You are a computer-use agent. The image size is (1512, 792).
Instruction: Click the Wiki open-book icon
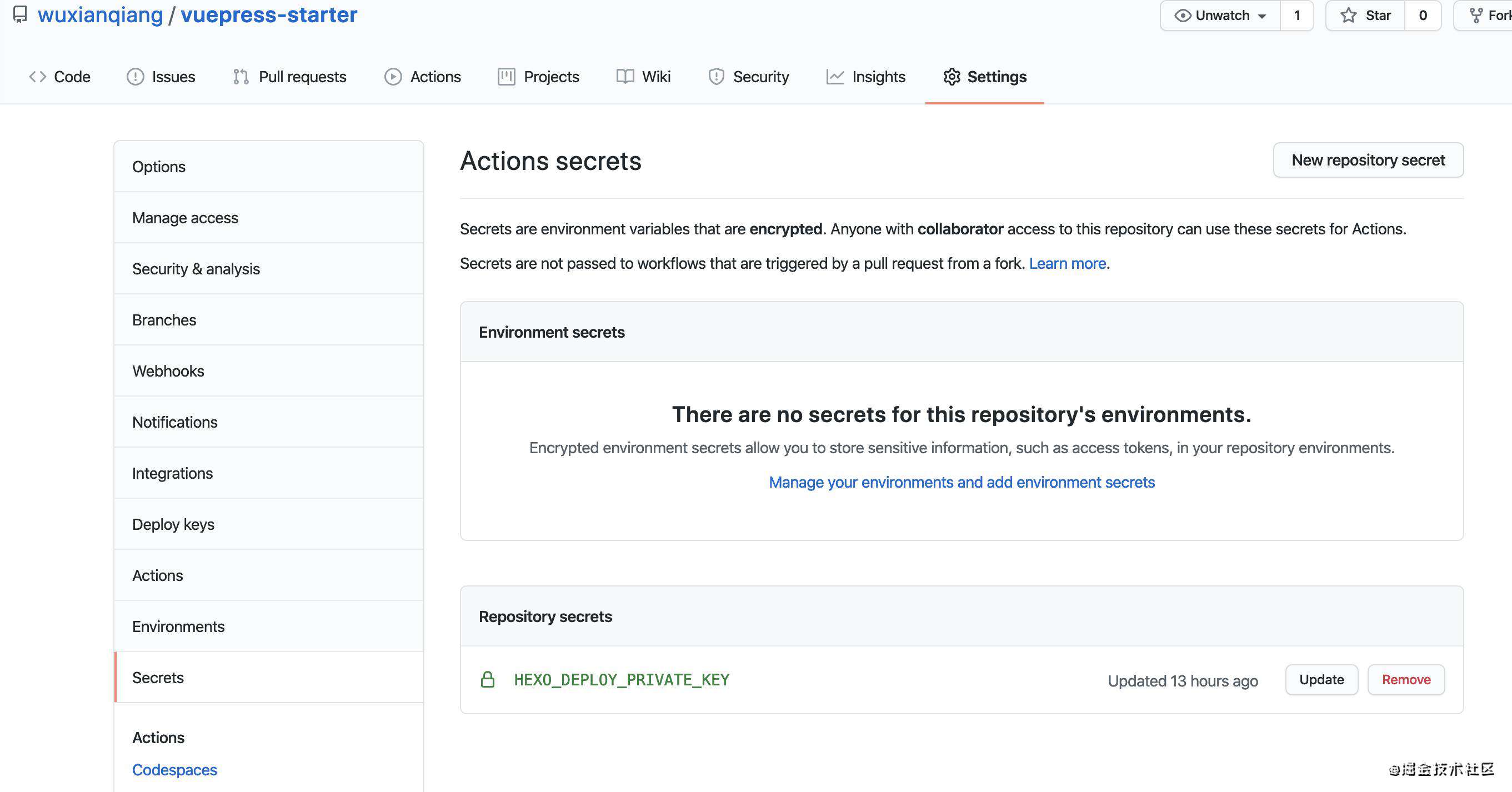tap(625, 76)
